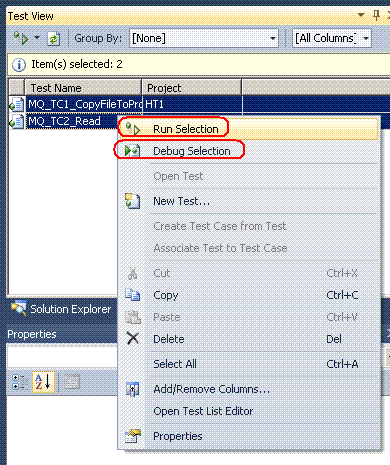
Task: Switch to the Solution Explorer tab
Action: tap(62, 309)
